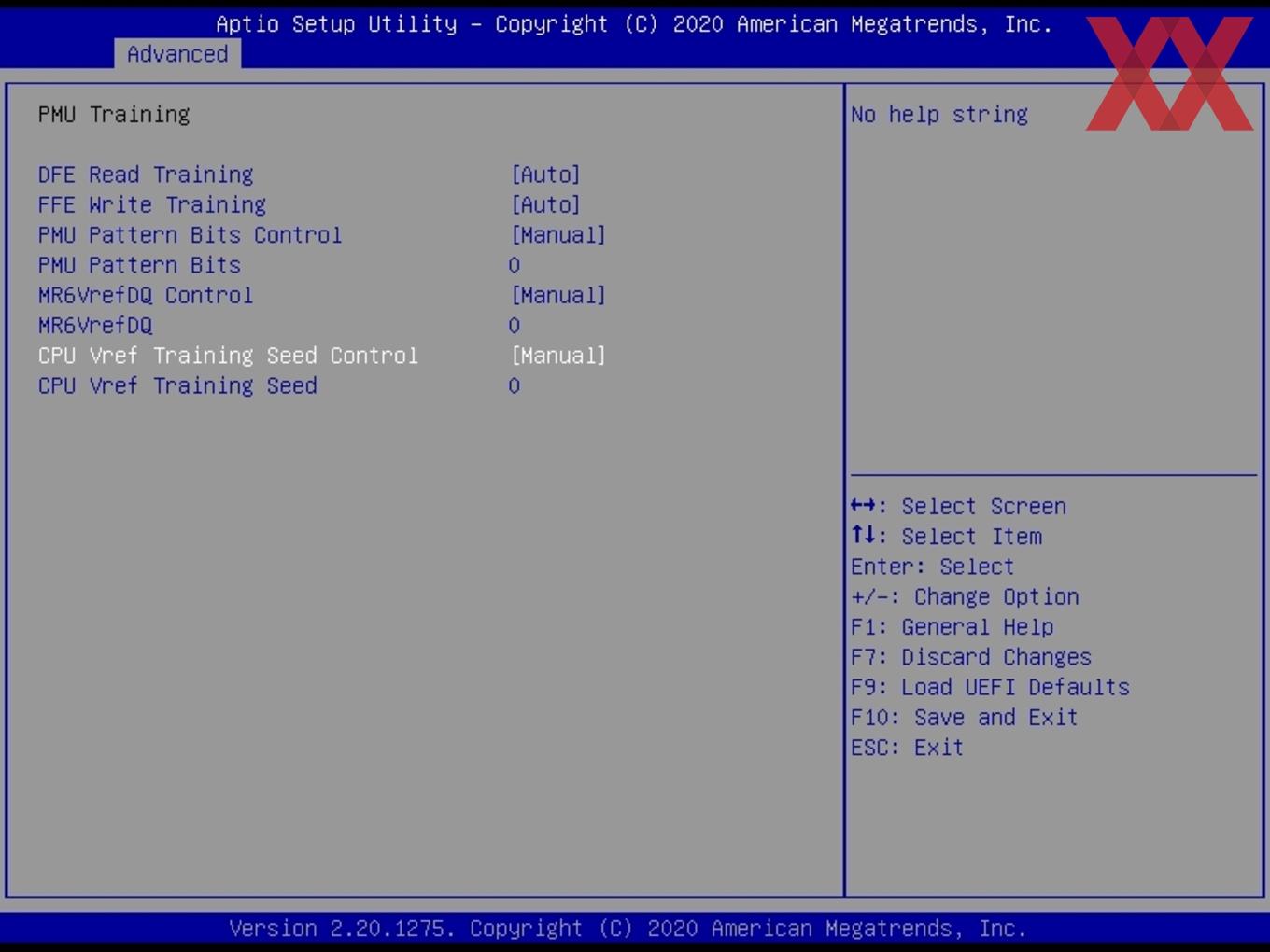Click the F9: Load UEFI Defaults hint
Image resolution: width=1270 pixels, height=952 pixels.
point(990,687)
